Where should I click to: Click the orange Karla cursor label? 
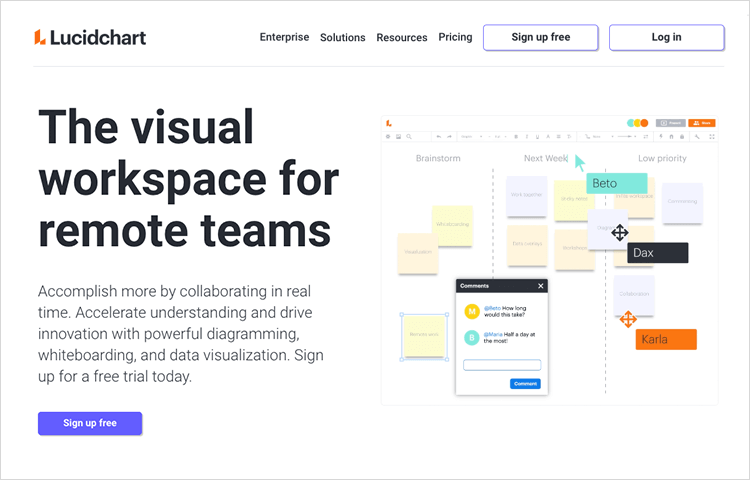pyautogui.click(x=666, y=339)
